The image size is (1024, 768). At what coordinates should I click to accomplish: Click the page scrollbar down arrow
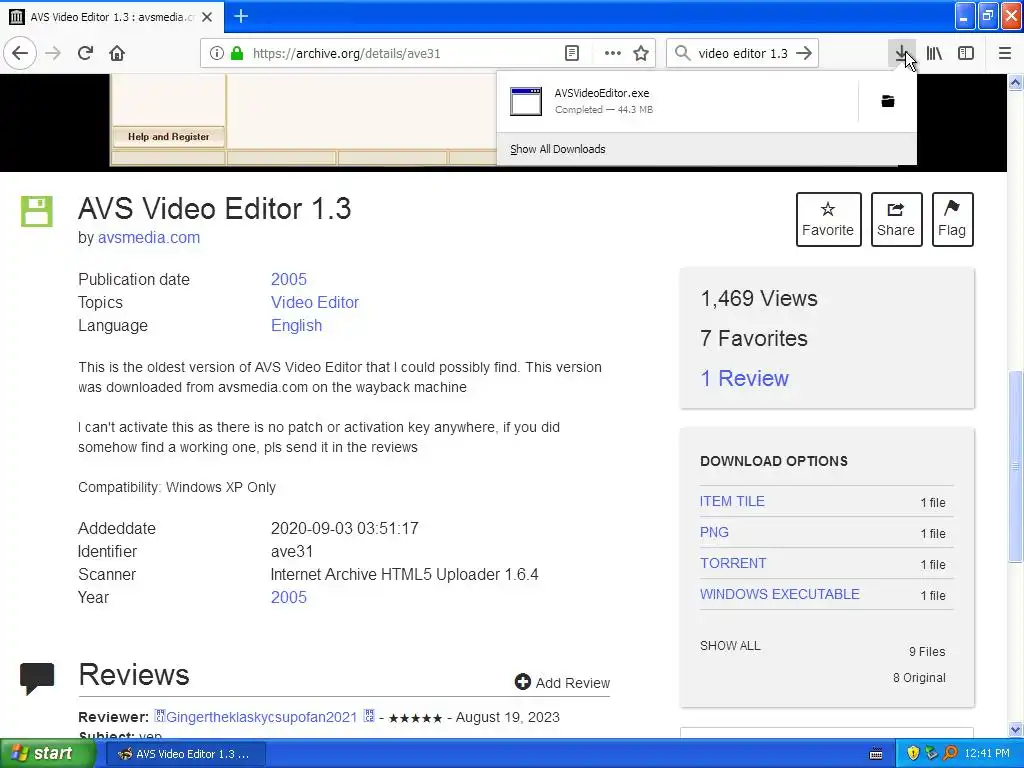(x=1016, y=729)
